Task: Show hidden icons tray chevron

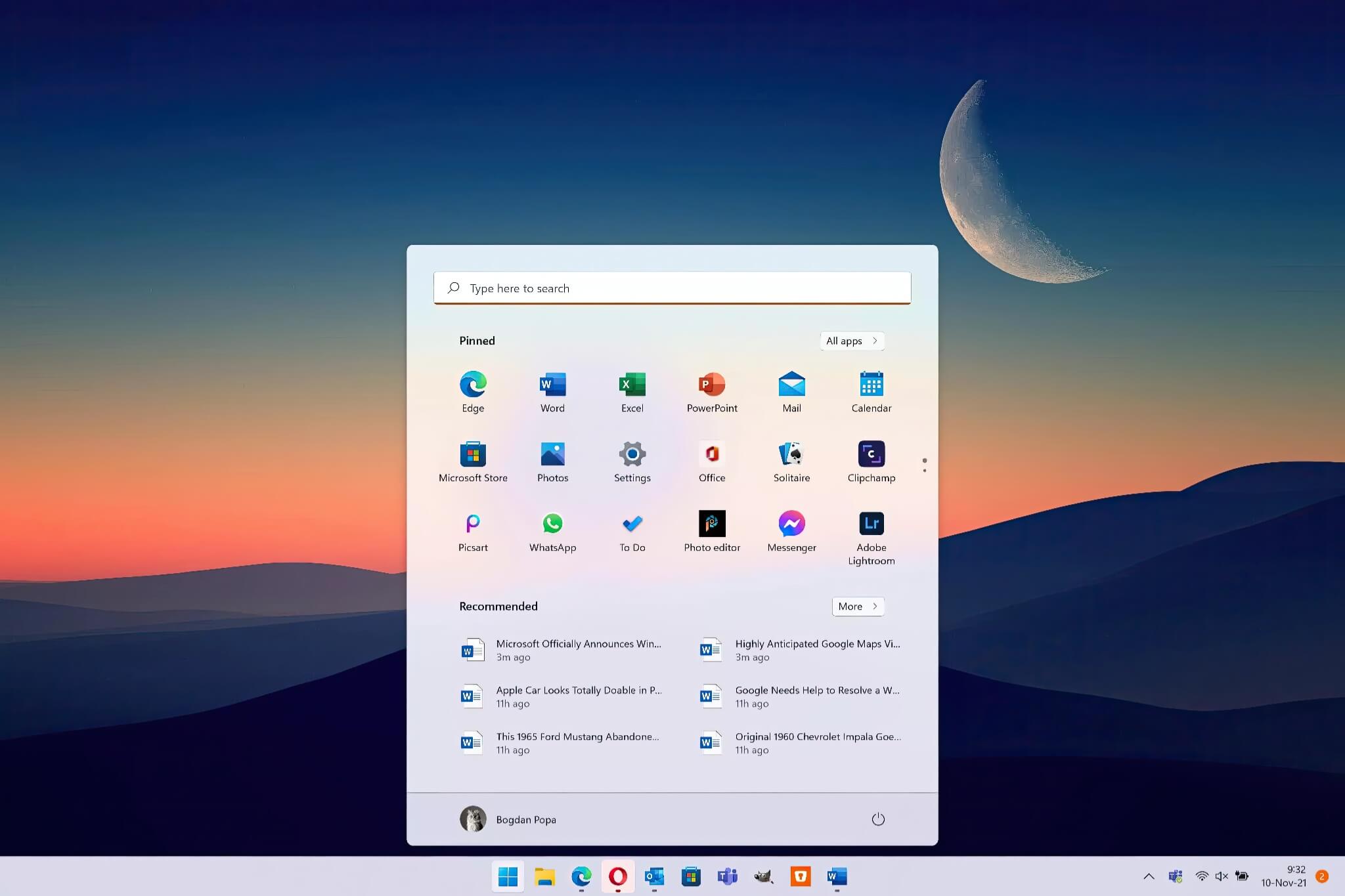Action: [1149, 876]
